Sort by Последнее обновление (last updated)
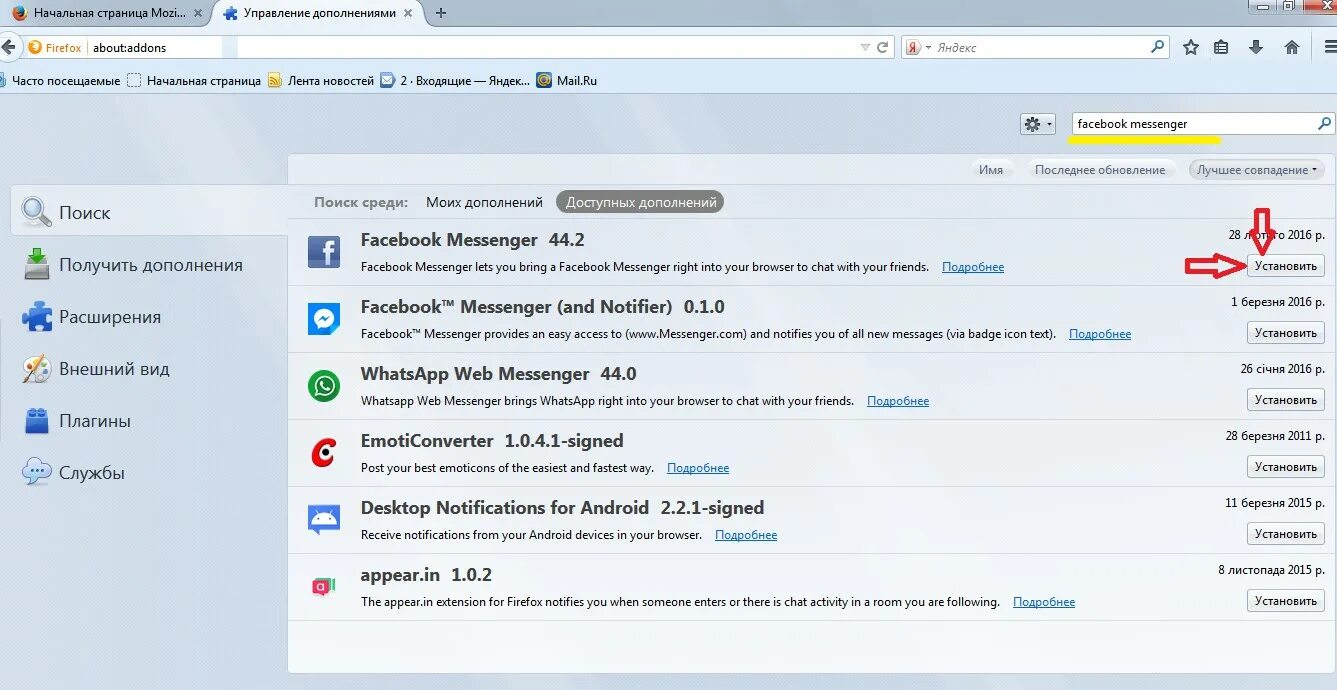The image size is (1337, 690). [x=1100, y=170]
